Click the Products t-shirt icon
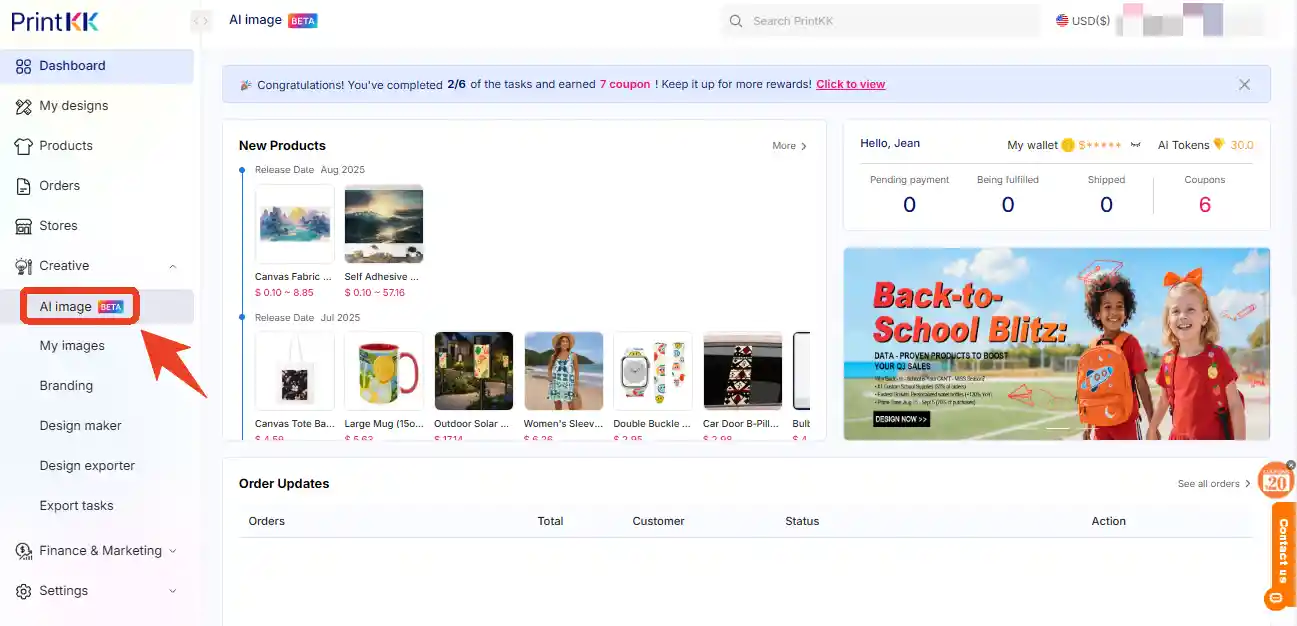Image resolution: width=1297 pixels, height=626 pixels. coord(24,146)
